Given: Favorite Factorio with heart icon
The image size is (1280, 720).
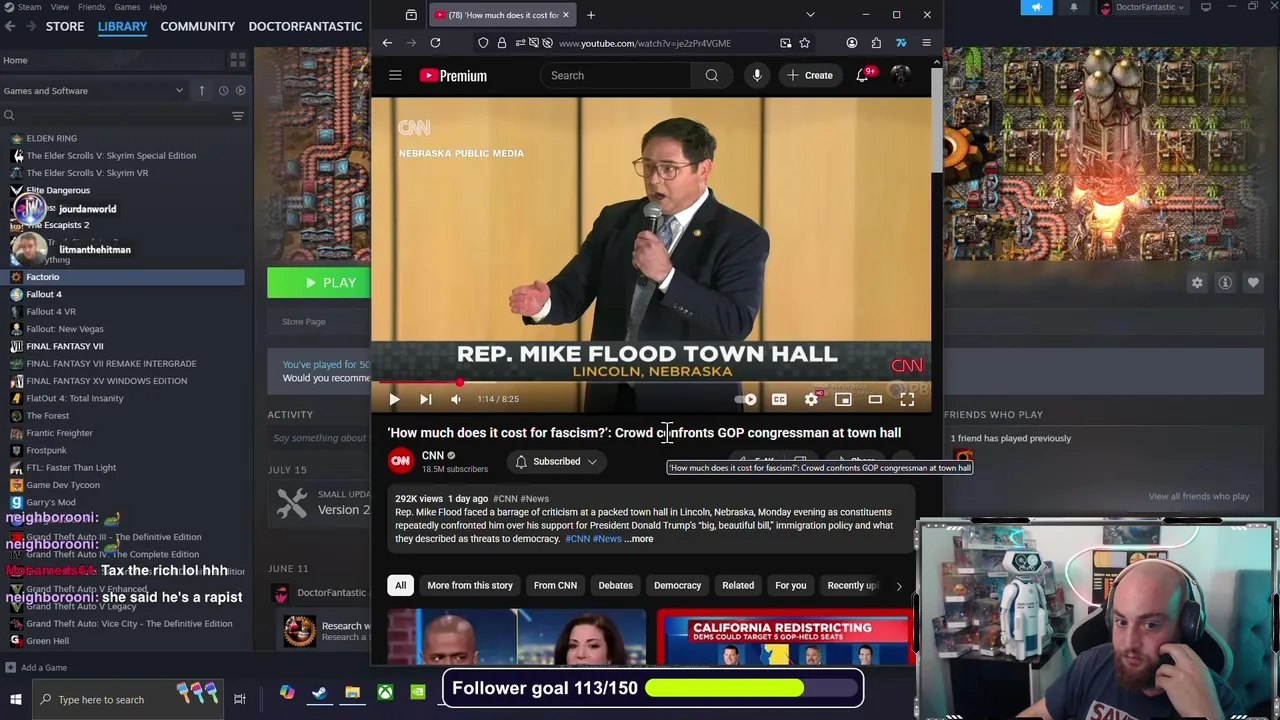Looking at the screenshot, I should 1253,283.
